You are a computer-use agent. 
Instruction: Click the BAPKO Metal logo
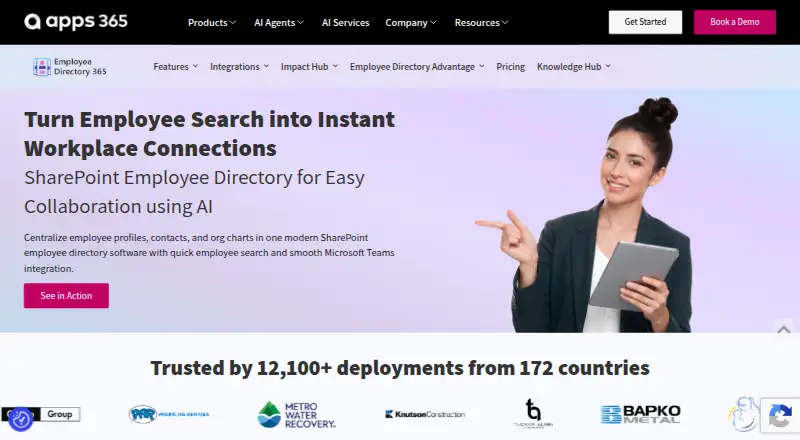click(640, 414)
